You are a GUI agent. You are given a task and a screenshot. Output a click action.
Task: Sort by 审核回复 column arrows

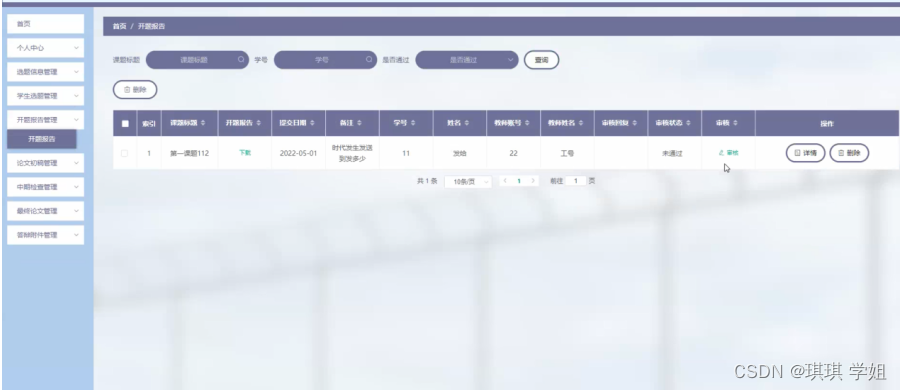(x=635, y=123)
